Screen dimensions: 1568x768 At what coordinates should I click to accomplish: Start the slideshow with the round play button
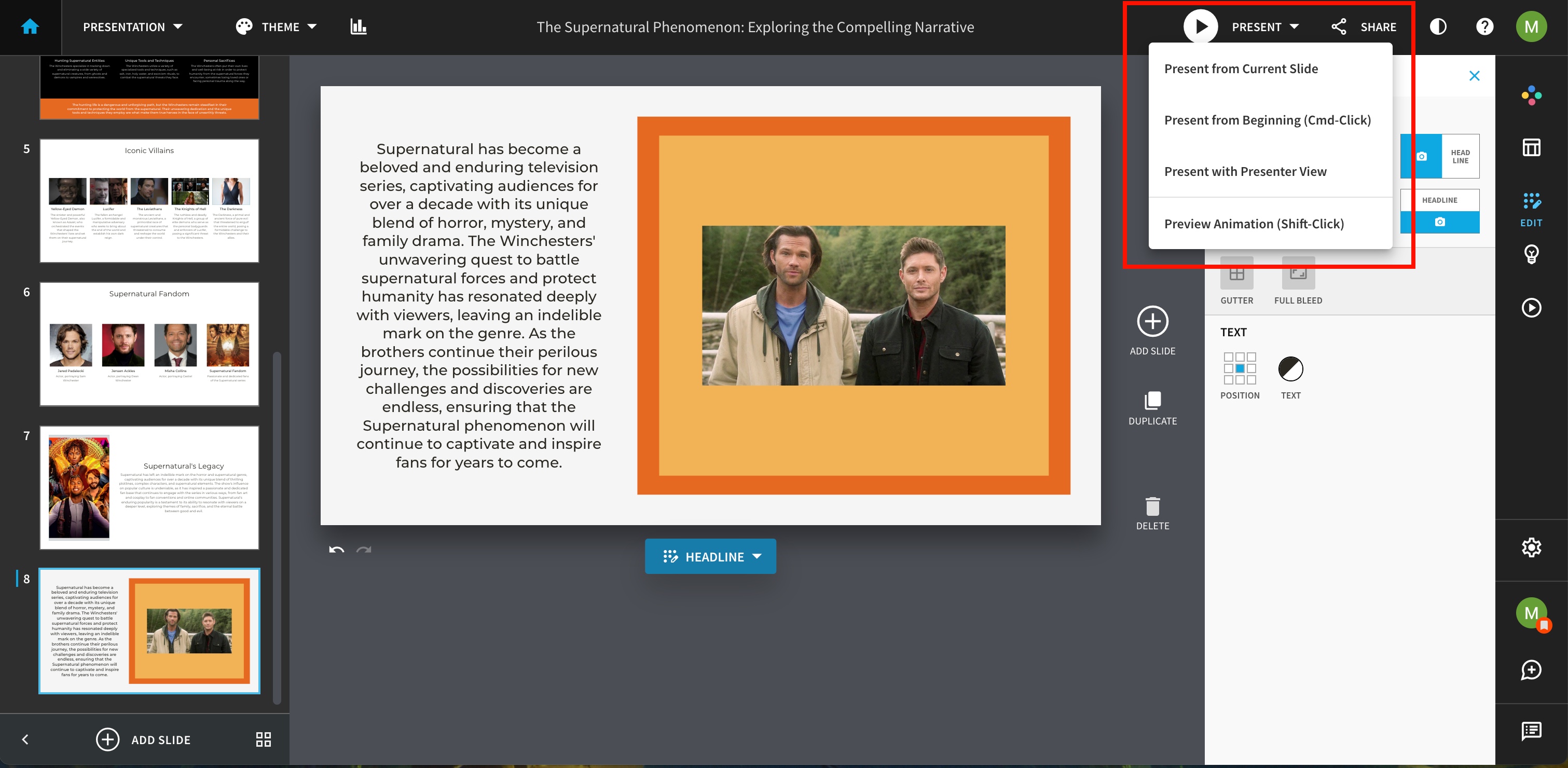pyautogui.click(x=1200, y=27)
